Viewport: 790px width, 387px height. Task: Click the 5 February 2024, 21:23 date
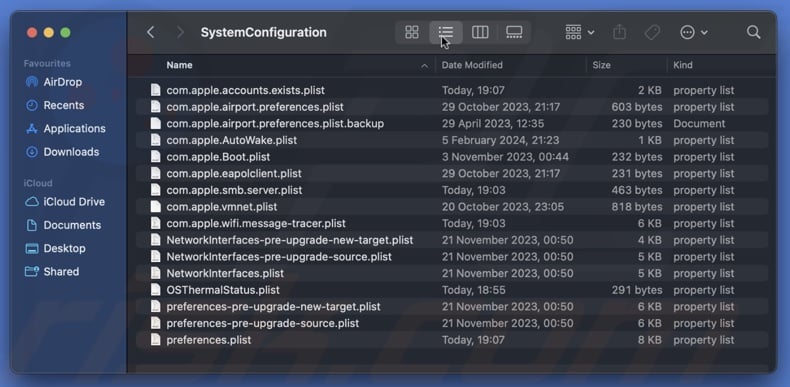coord(500,140)
